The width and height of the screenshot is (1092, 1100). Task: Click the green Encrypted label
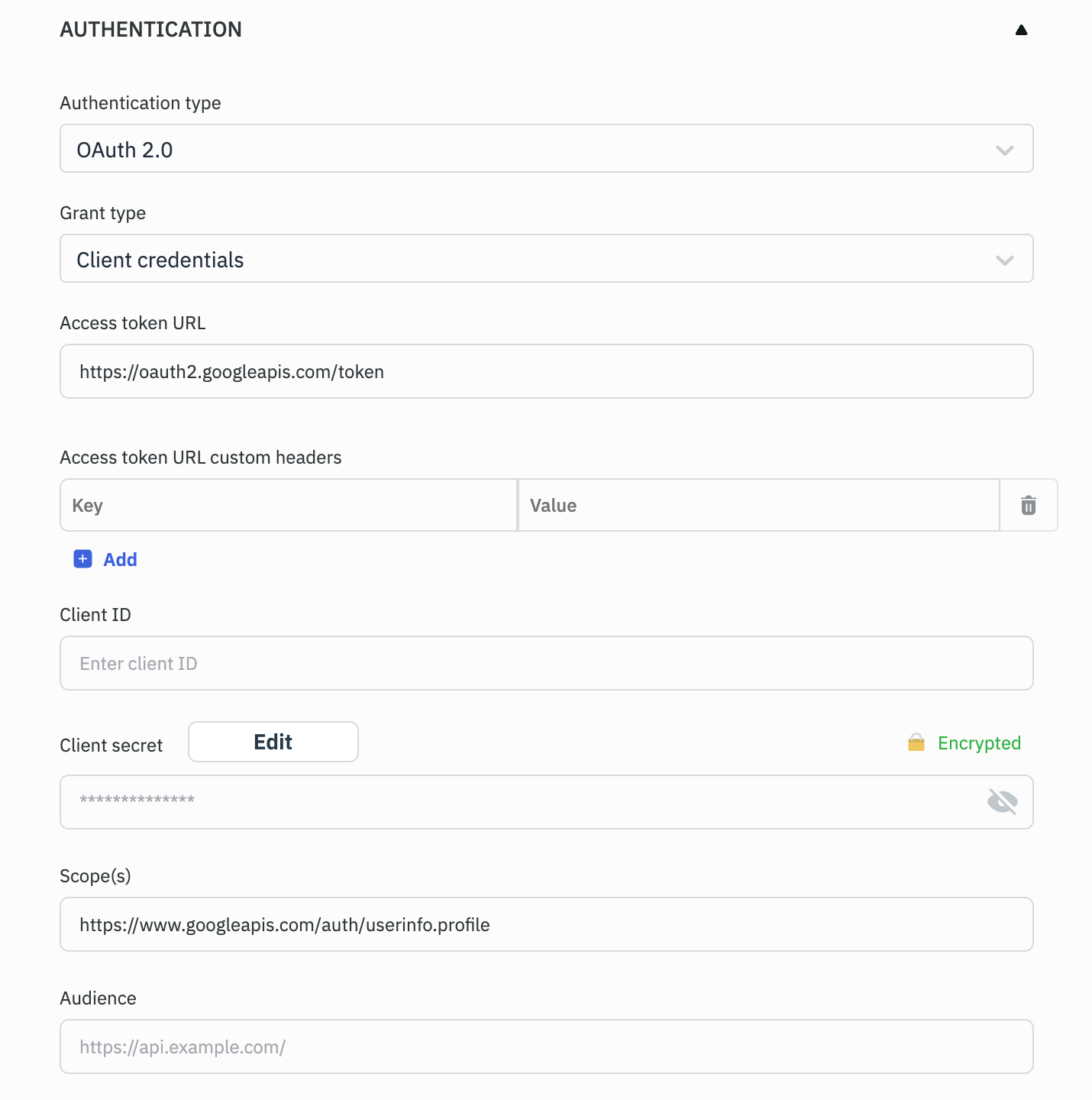979,743
